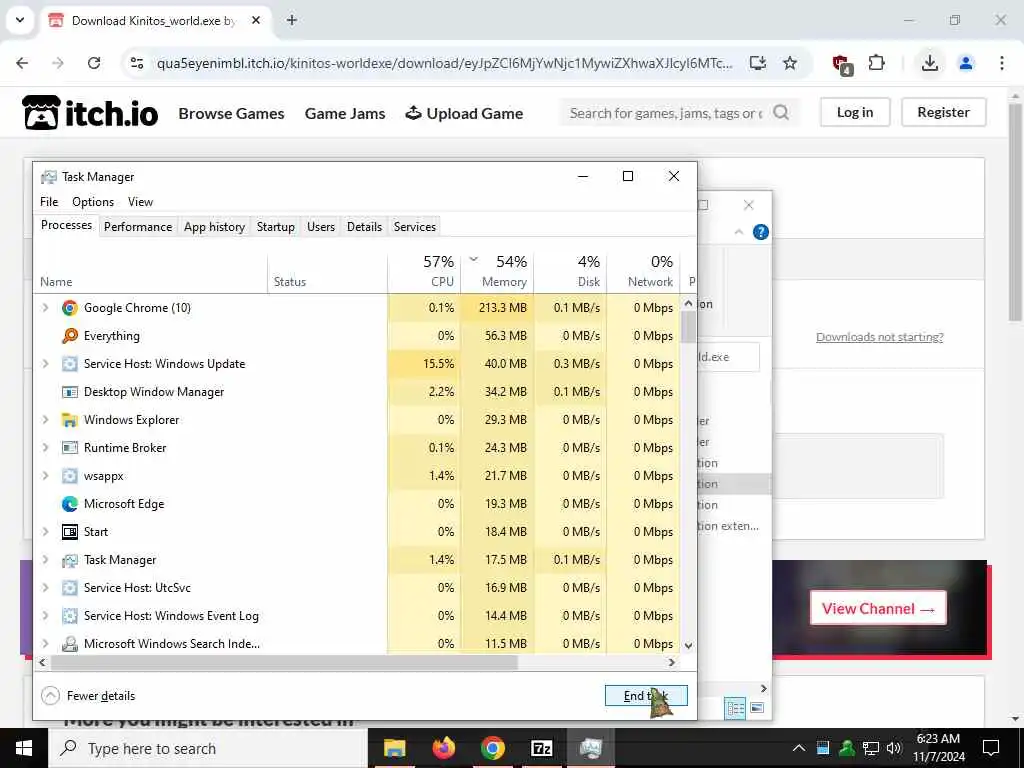This screenshot has height=768, width=1024.
Task: Open the Chrome three-dot menu
Action: coord(1002,63)
